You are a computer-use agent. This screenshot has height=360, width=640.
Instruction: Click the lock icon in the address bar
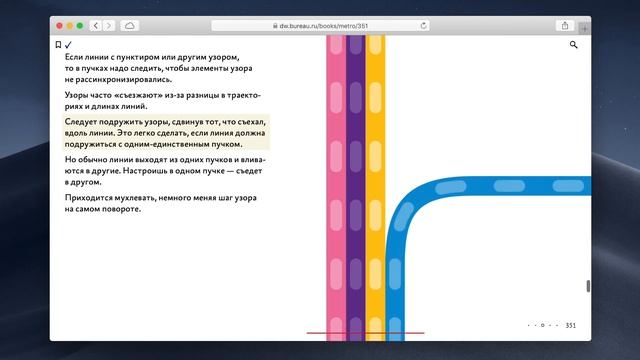275,26
